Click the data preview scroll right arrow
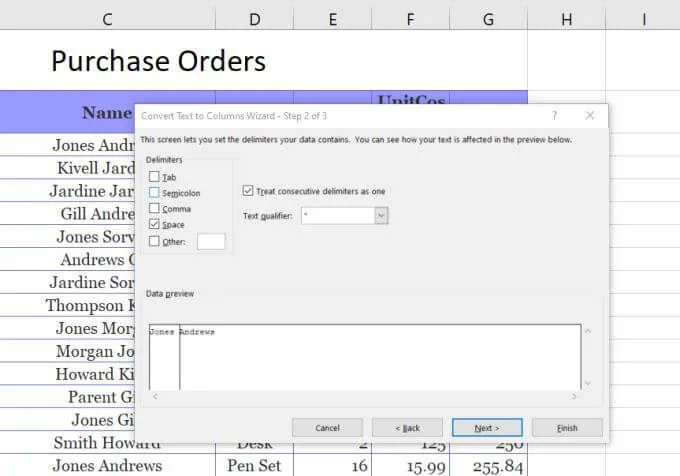Viewport: 680px width, 476px height. pyautogui.click(x=574, y=396)
